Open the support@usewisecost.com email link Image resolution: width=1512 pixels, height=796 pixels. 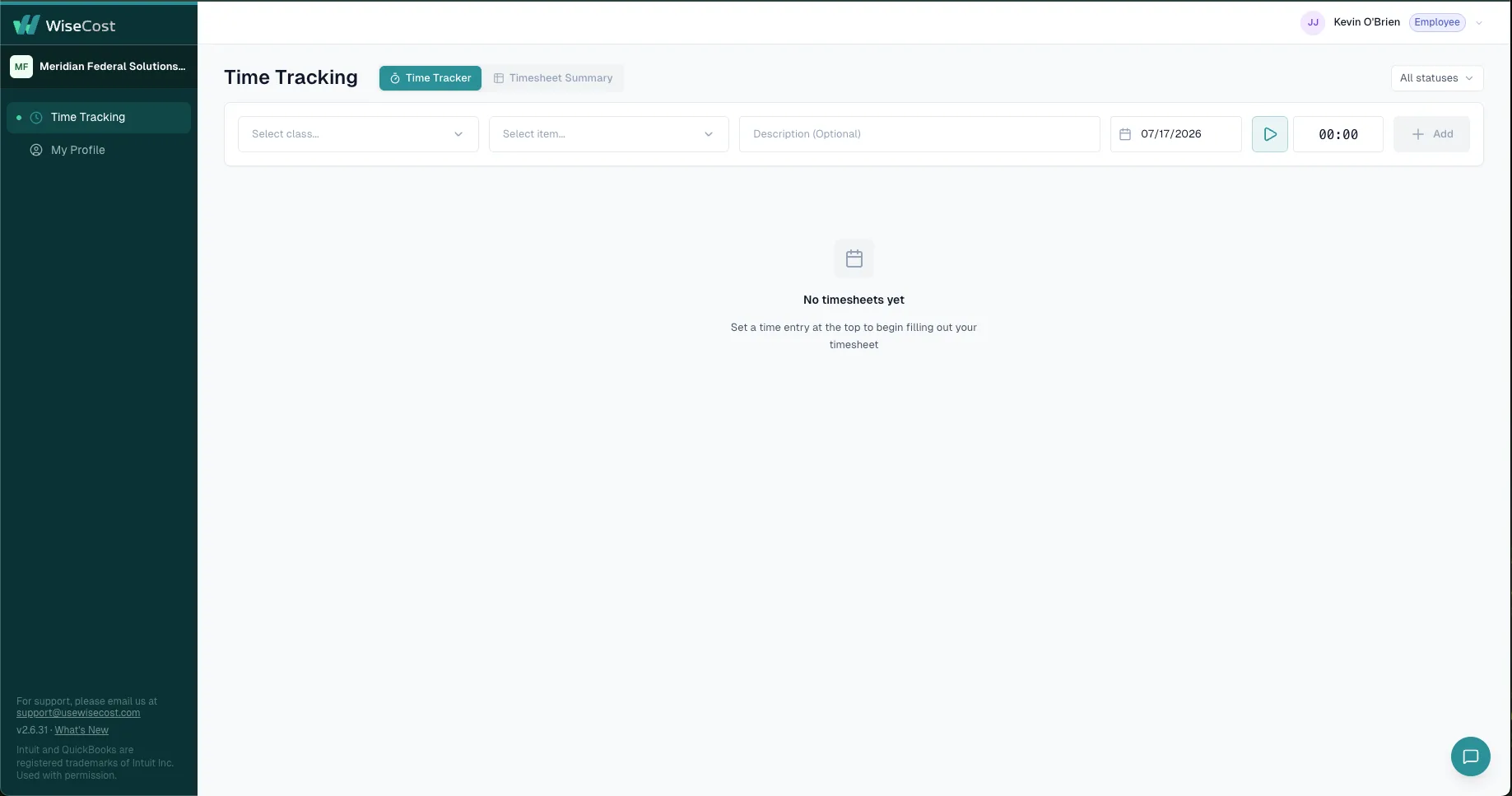pyautogui.click(x=78, y=713)
